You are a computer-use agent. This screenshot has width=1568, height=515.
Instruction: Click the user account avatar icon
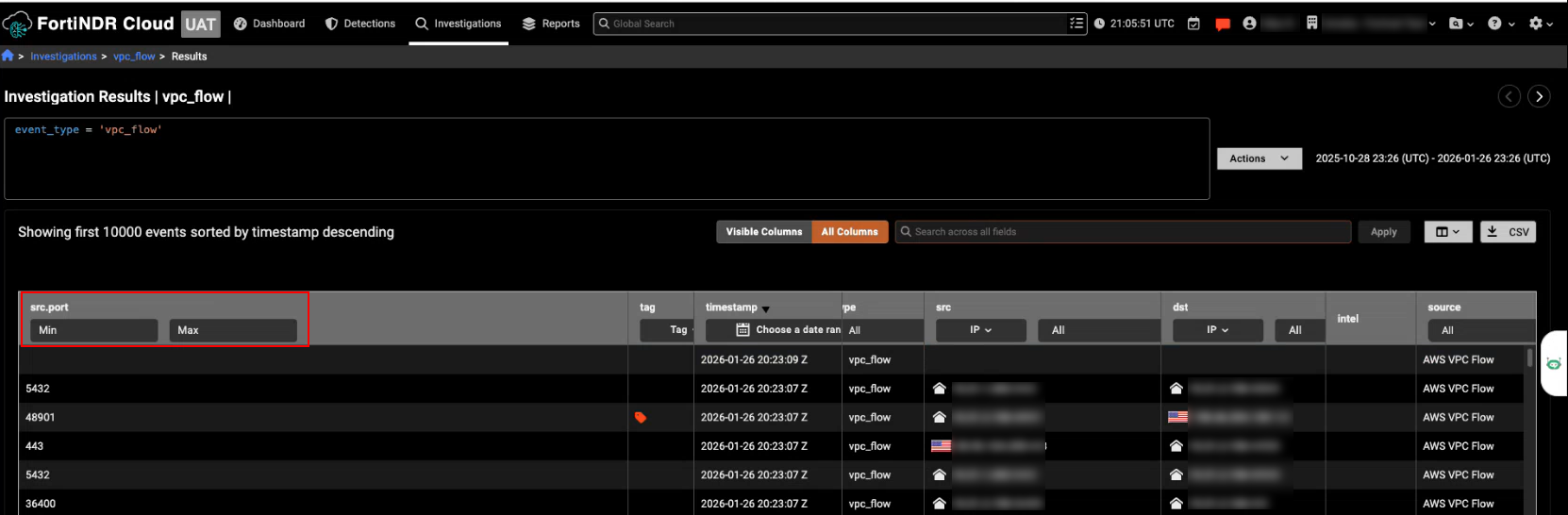coord(1249,24)
